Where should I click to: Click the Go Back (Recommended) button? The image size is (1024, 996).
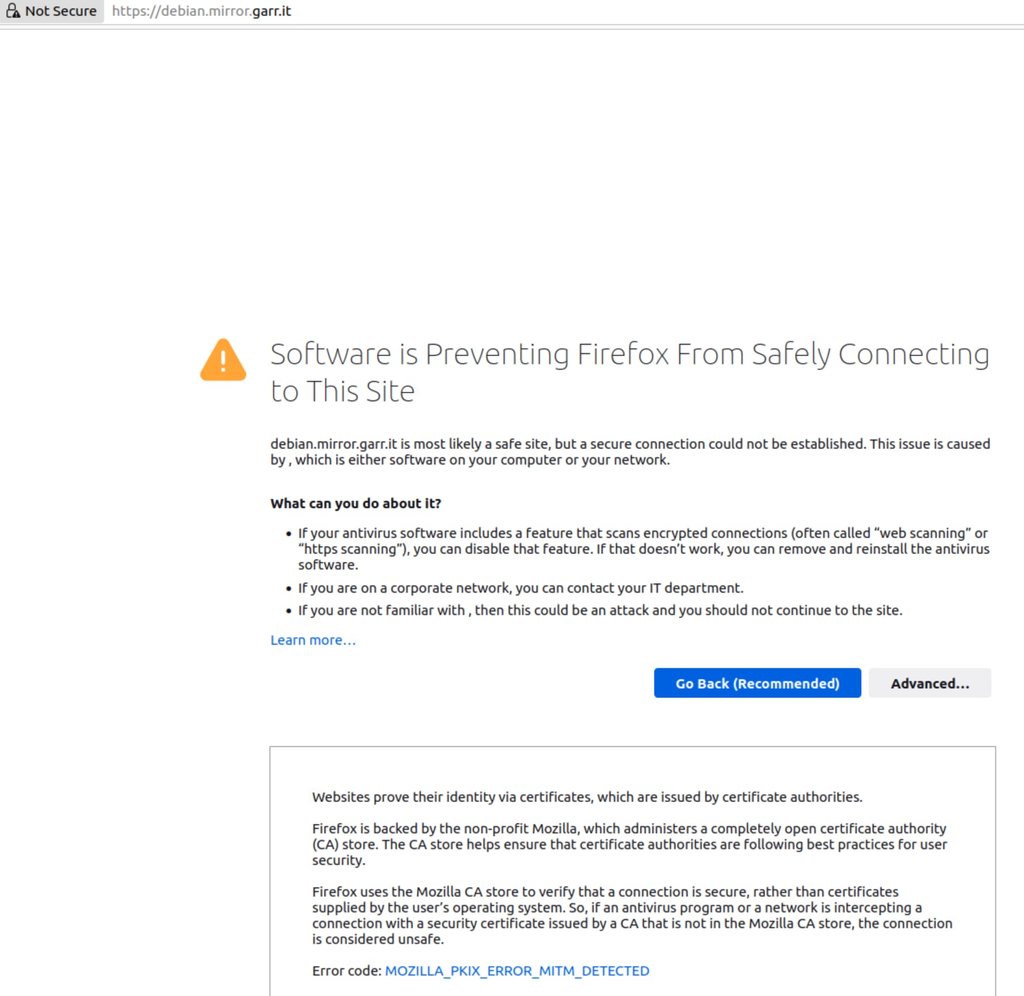(x=757, y=683)
